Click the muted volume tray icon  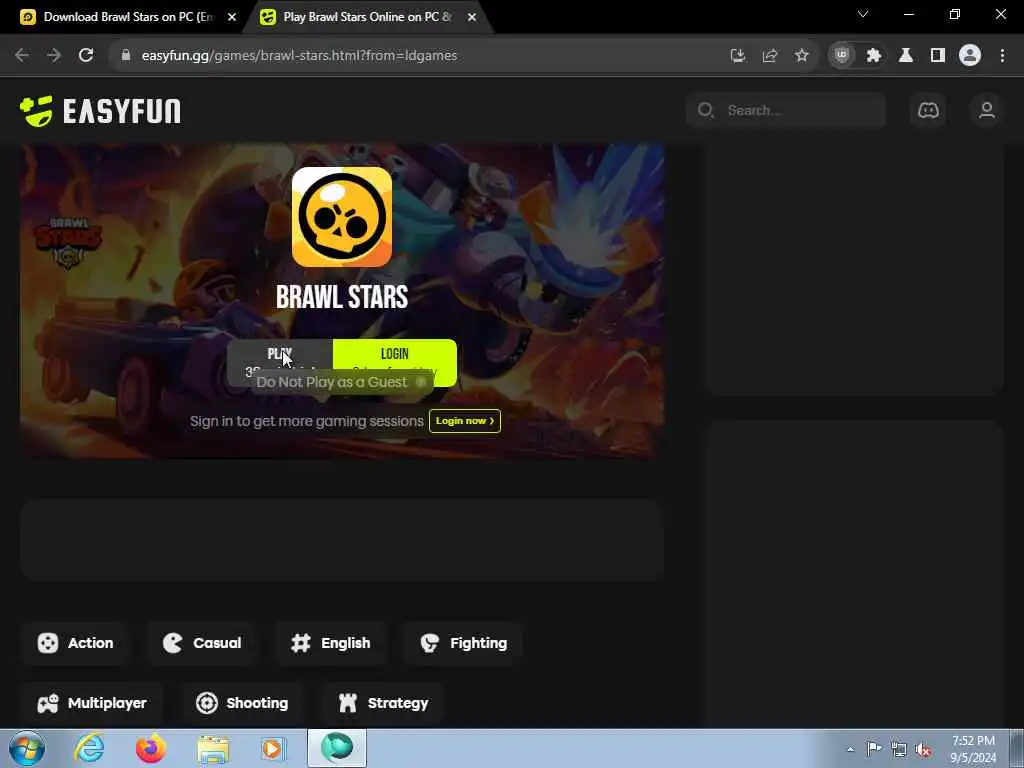pos(923,749)
